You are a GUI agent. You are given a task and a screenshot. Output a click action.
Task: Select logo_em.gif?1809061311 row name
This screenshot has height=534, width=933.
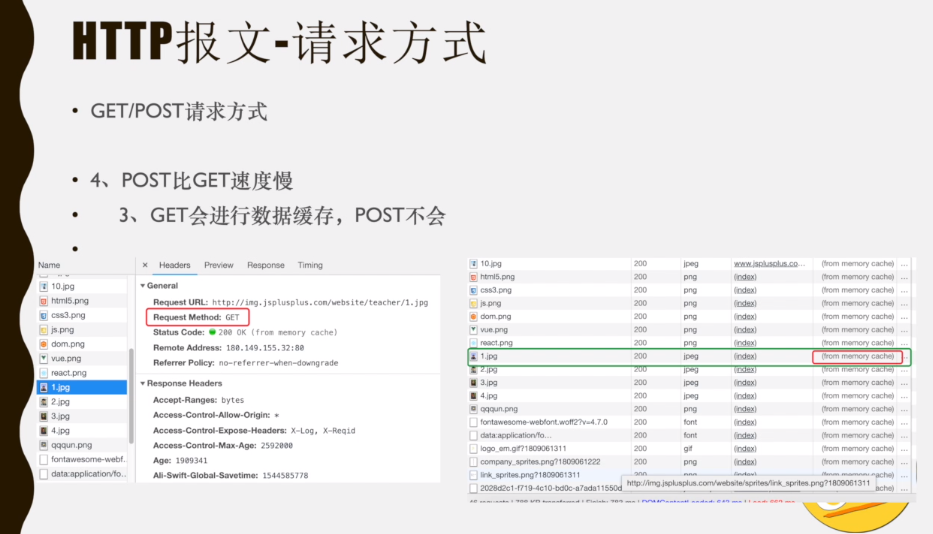(x=523, y=448)
